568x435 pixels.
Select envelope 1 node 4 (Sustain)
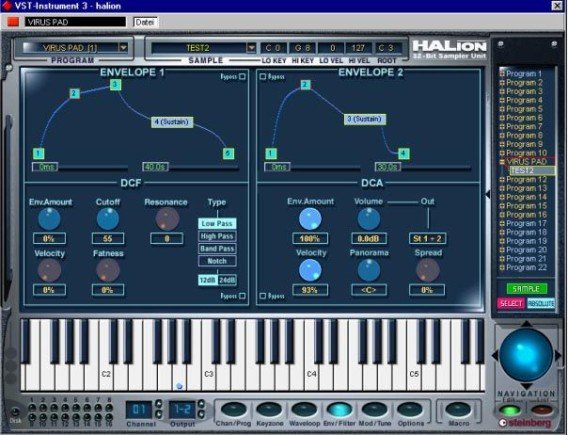pos(172,122)
